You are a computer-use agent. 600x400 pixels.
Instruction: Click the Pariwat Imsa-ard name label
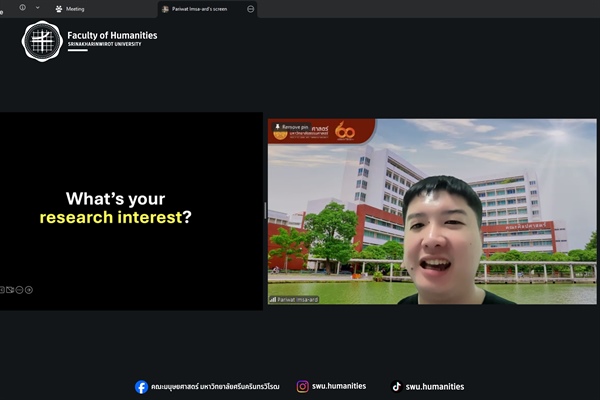tap(297, 299)
